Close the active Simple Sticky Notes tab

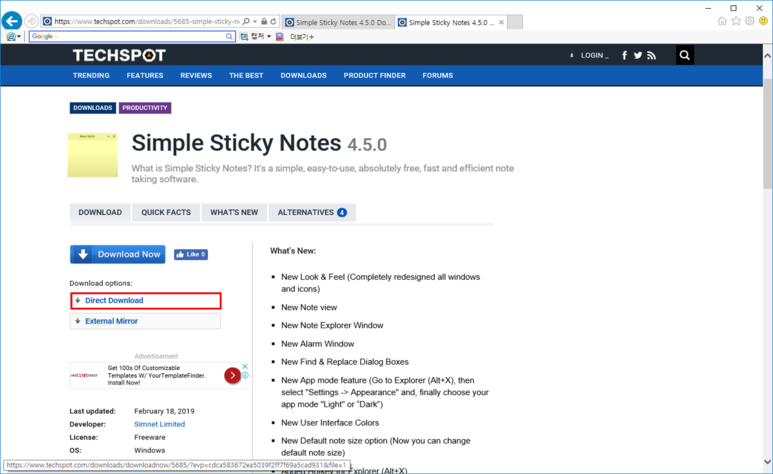point(501,22)
